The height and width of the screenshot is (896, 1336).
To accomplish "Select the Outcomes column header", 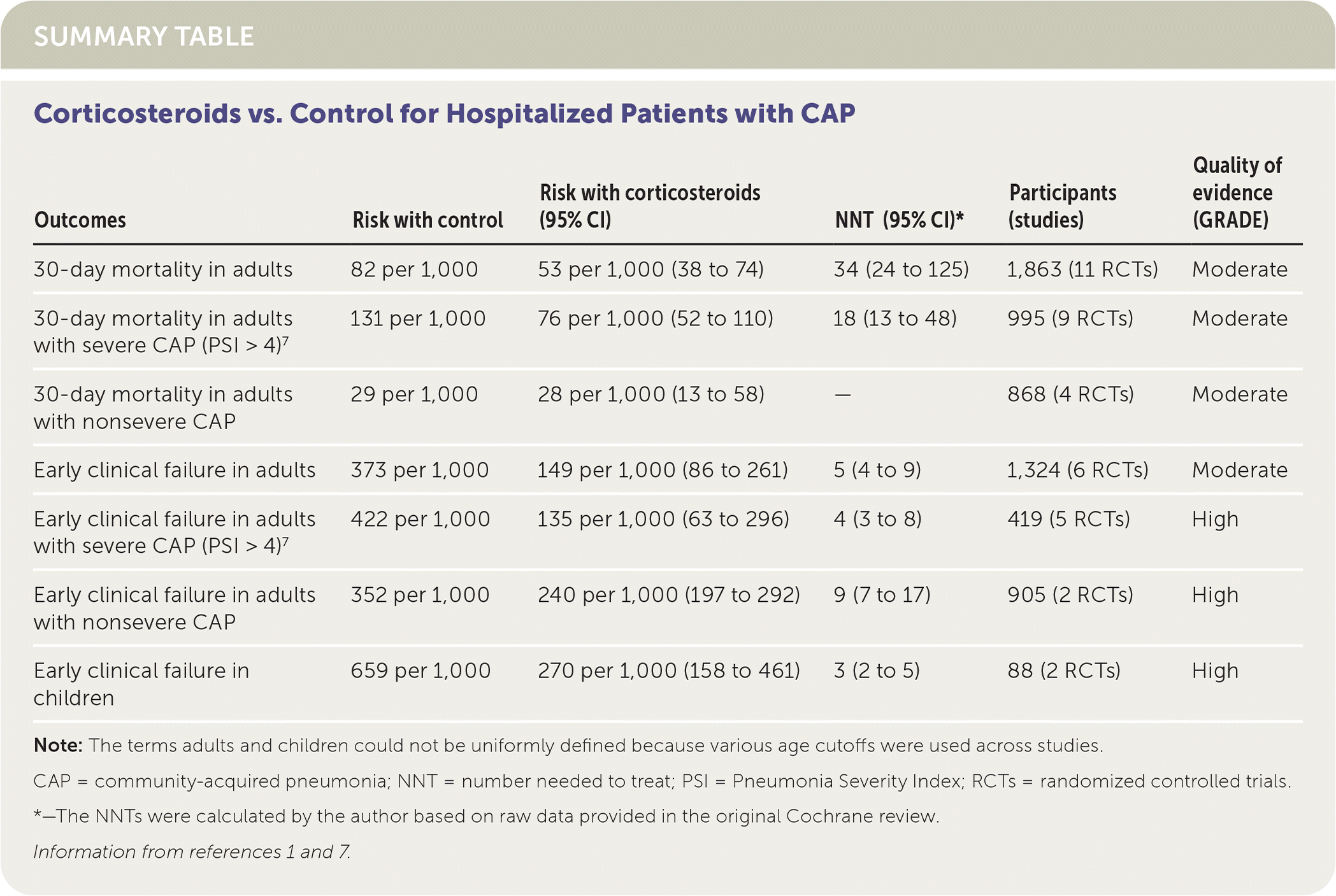I will pos(80,220).
